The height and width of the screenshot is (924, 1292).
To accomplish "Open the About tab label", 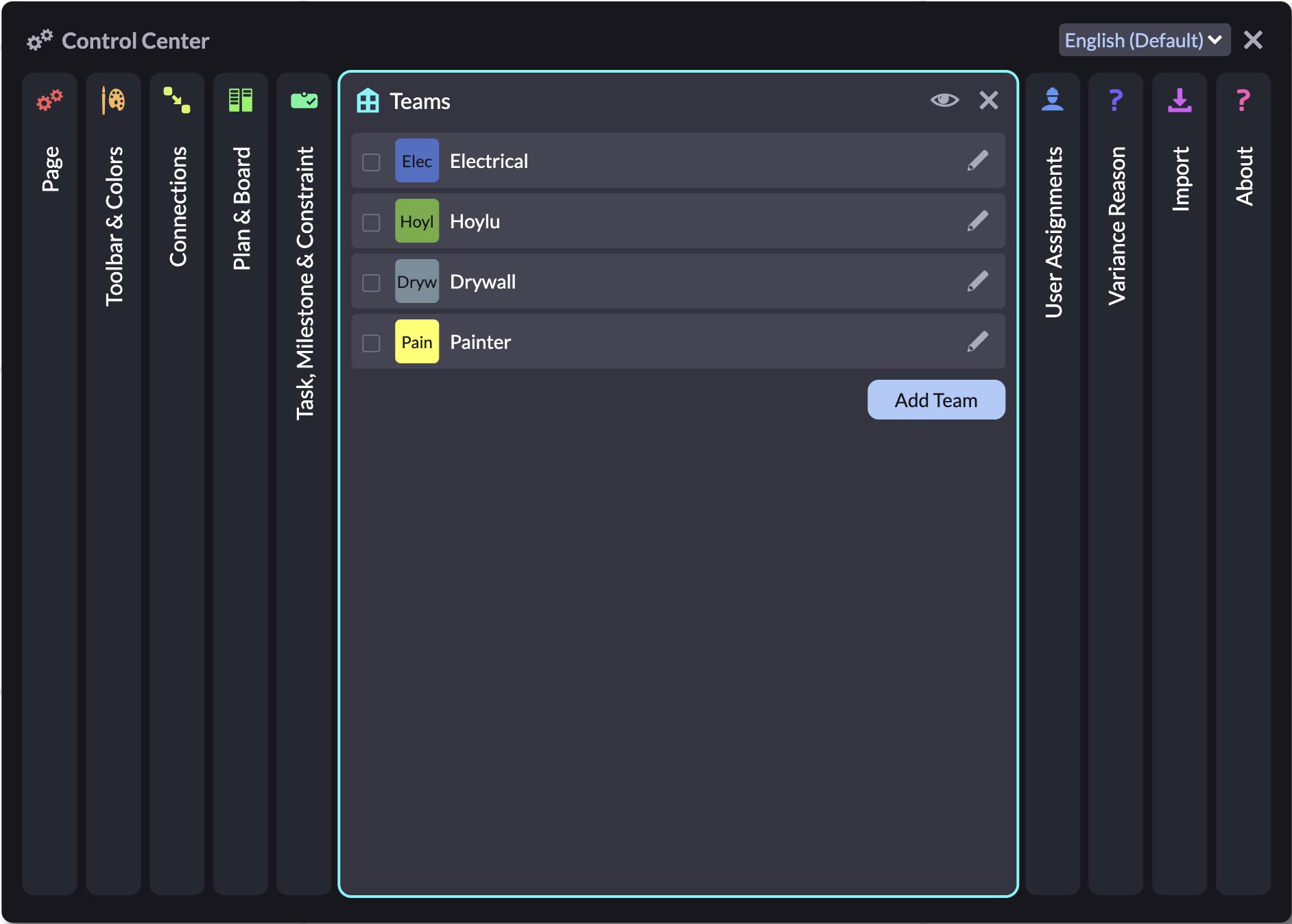I will click(x=1244, y=176).
